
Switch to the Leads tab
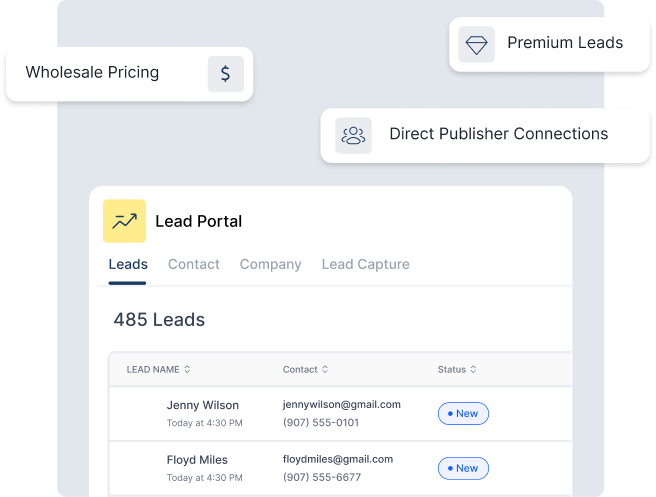click(x=128, y=264)
